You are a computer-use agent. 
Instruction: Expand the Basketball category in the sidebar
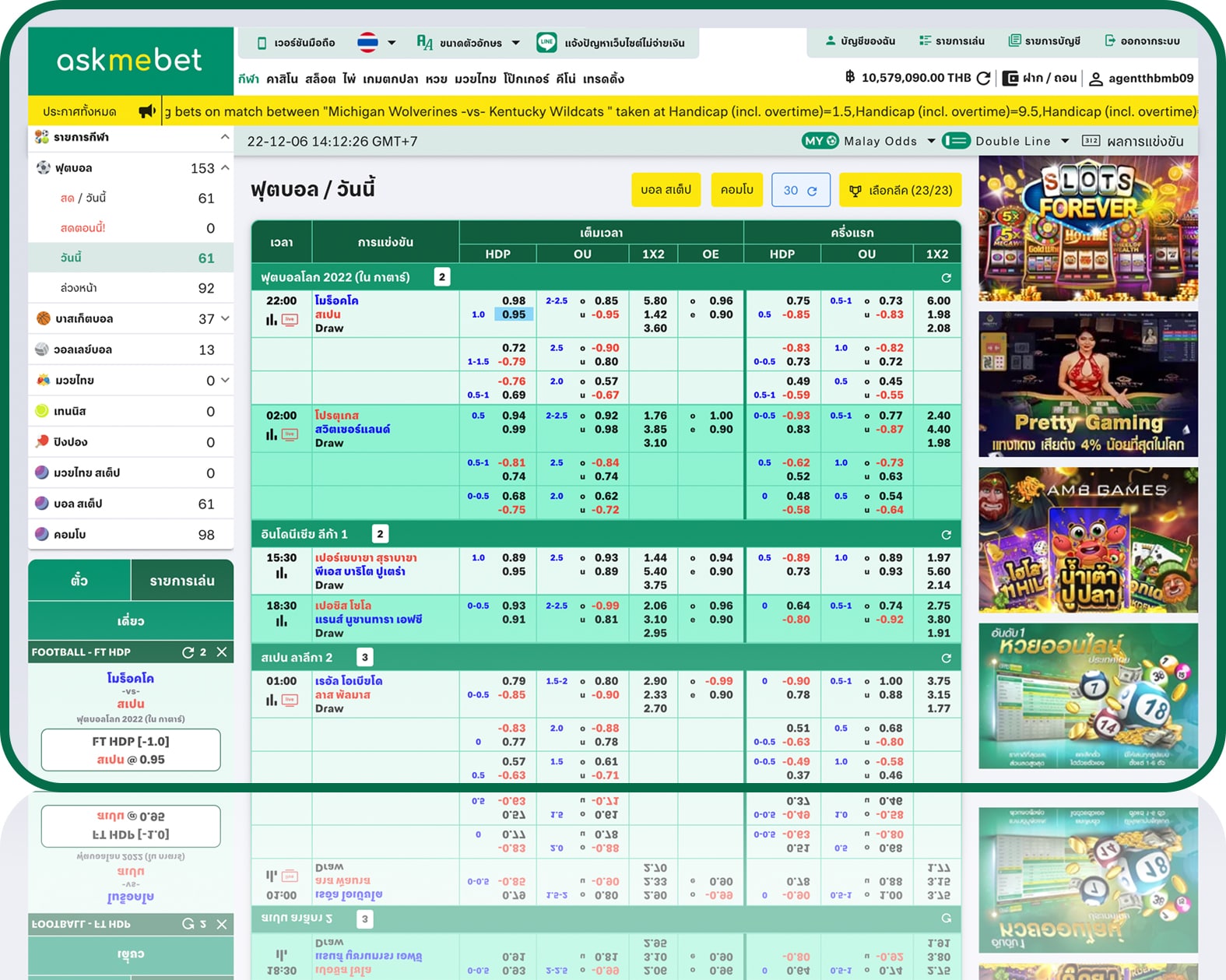[x=225, y=318]
